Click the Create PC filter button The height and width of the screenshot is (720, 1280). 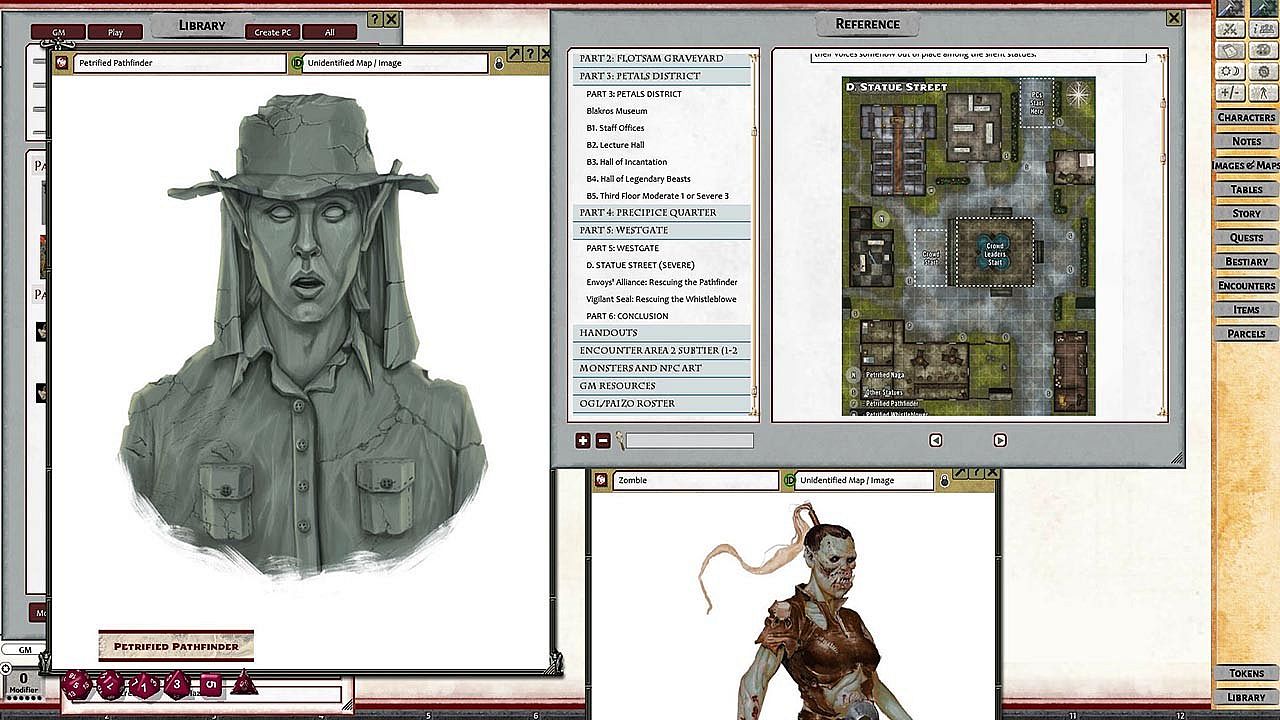(x=273, y=32)
